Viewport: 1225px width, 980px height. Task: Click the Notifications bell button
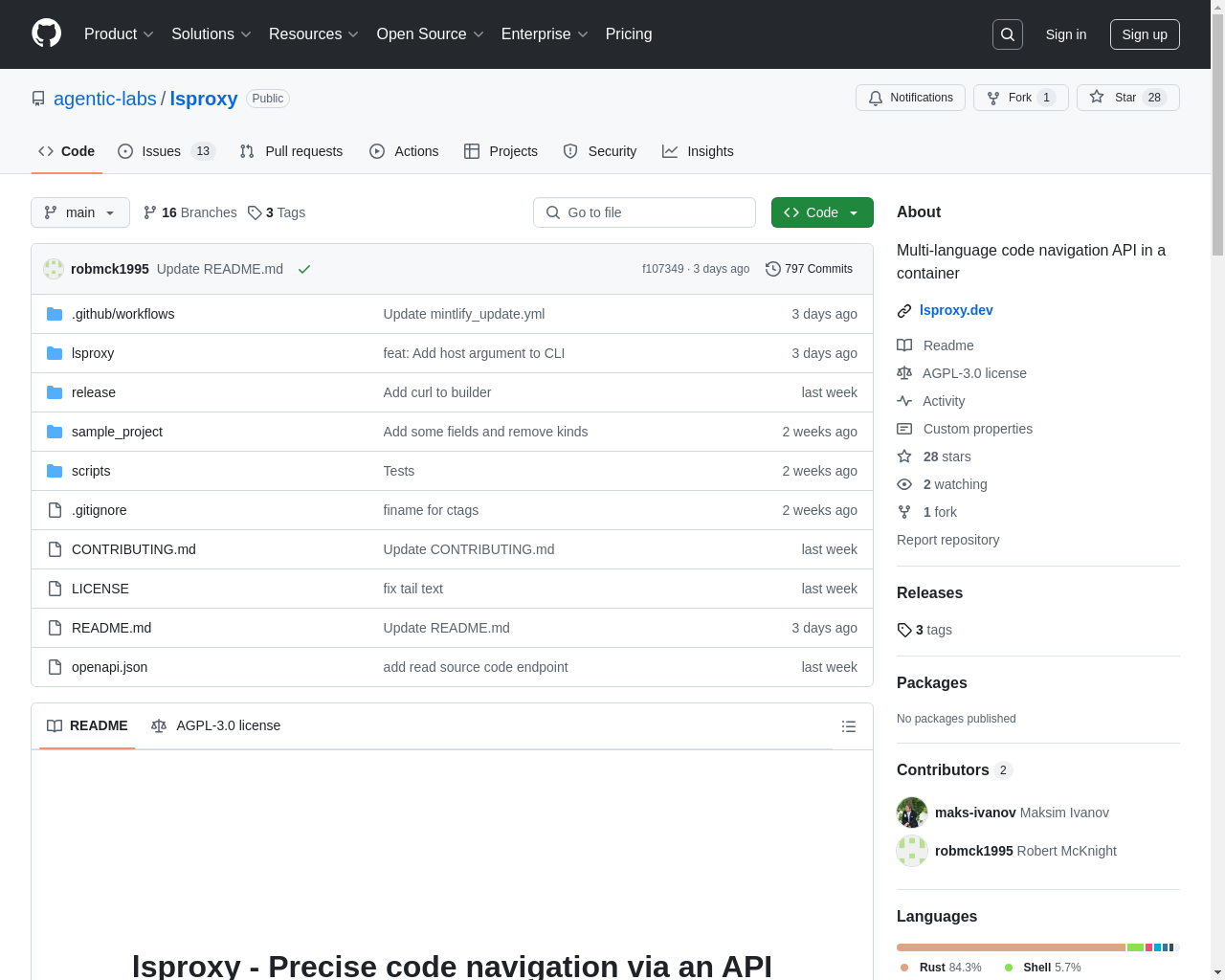point(910,98)
